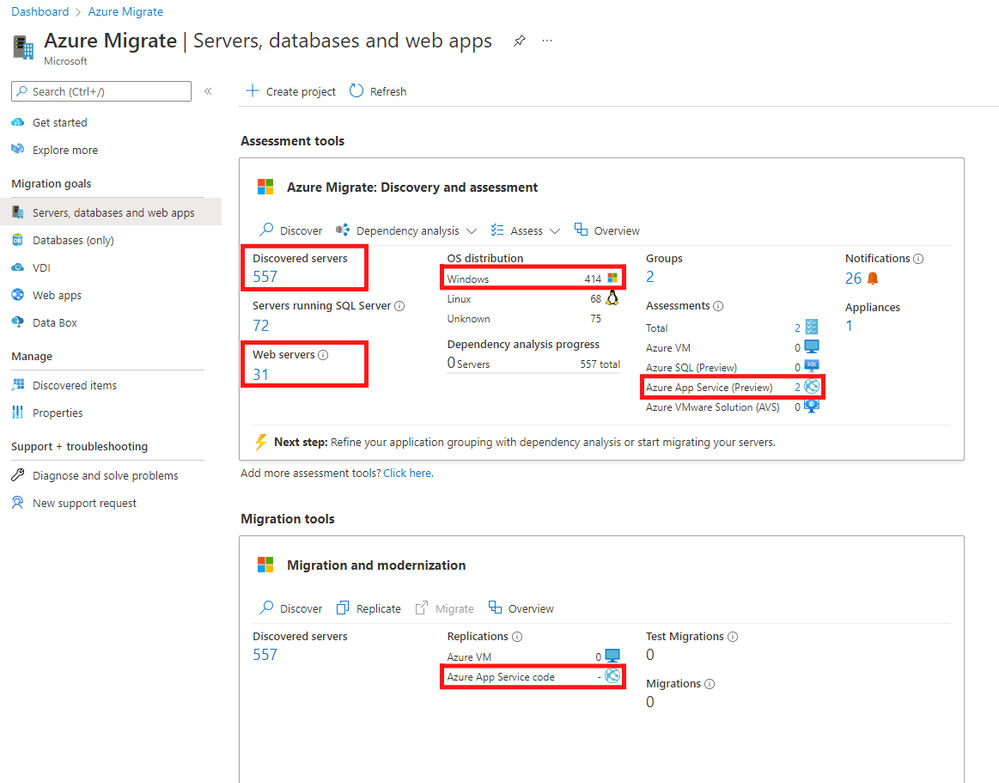
Task: Click the Azure VM assessment monitor icon
Action: point(812,347)
